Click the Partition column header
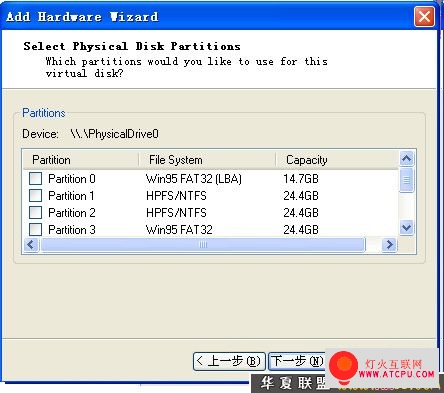The width and height of the screenshot is (444, 393). [x=81, y=160]
